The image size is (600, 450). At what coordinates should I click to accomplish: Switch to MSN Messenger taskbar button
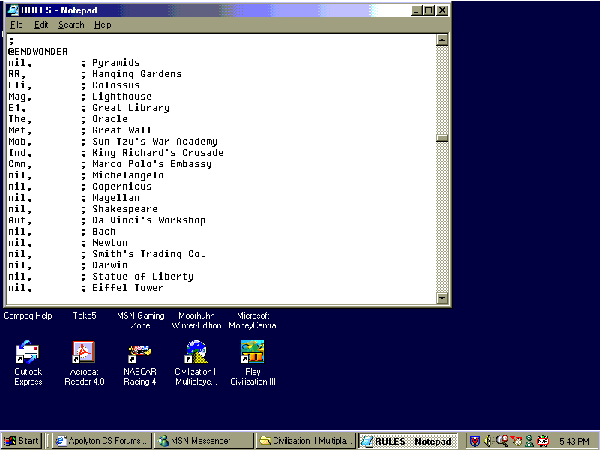pyautogui.click(x=204, y=441)
